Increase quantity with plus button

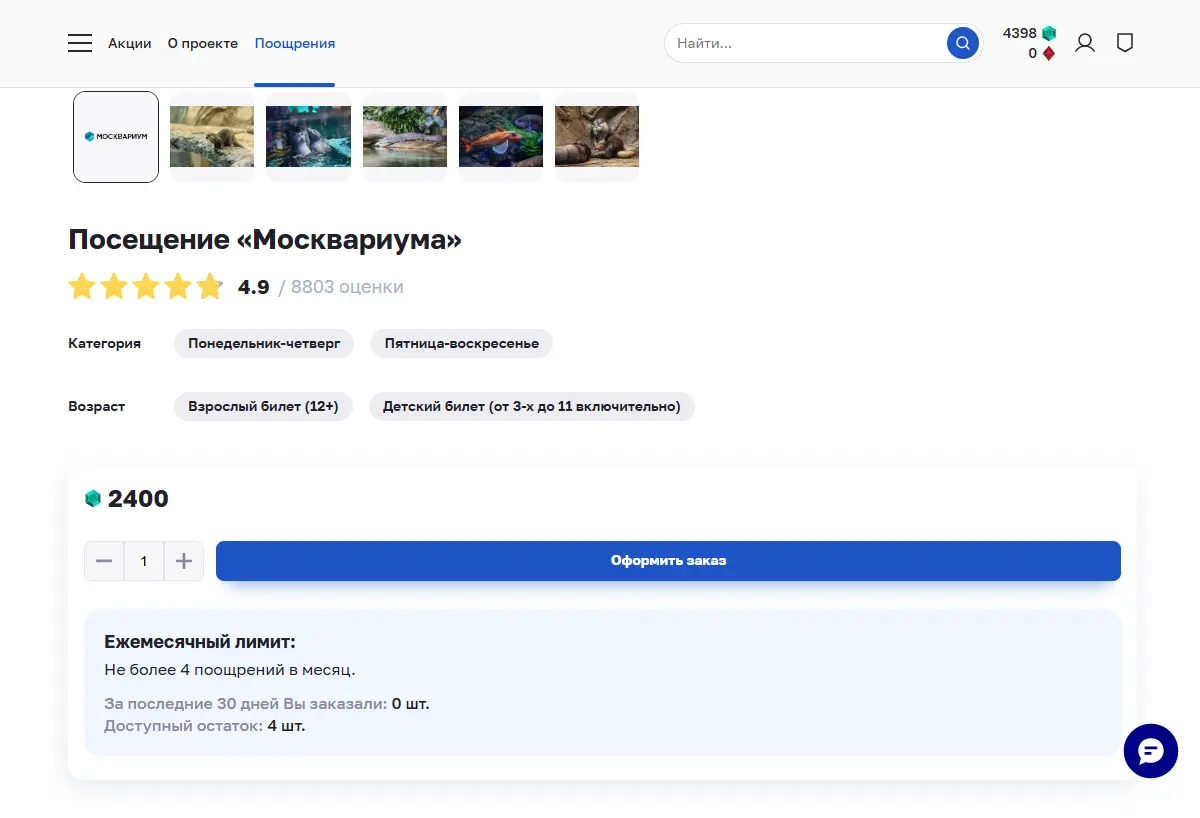[184, 561]
